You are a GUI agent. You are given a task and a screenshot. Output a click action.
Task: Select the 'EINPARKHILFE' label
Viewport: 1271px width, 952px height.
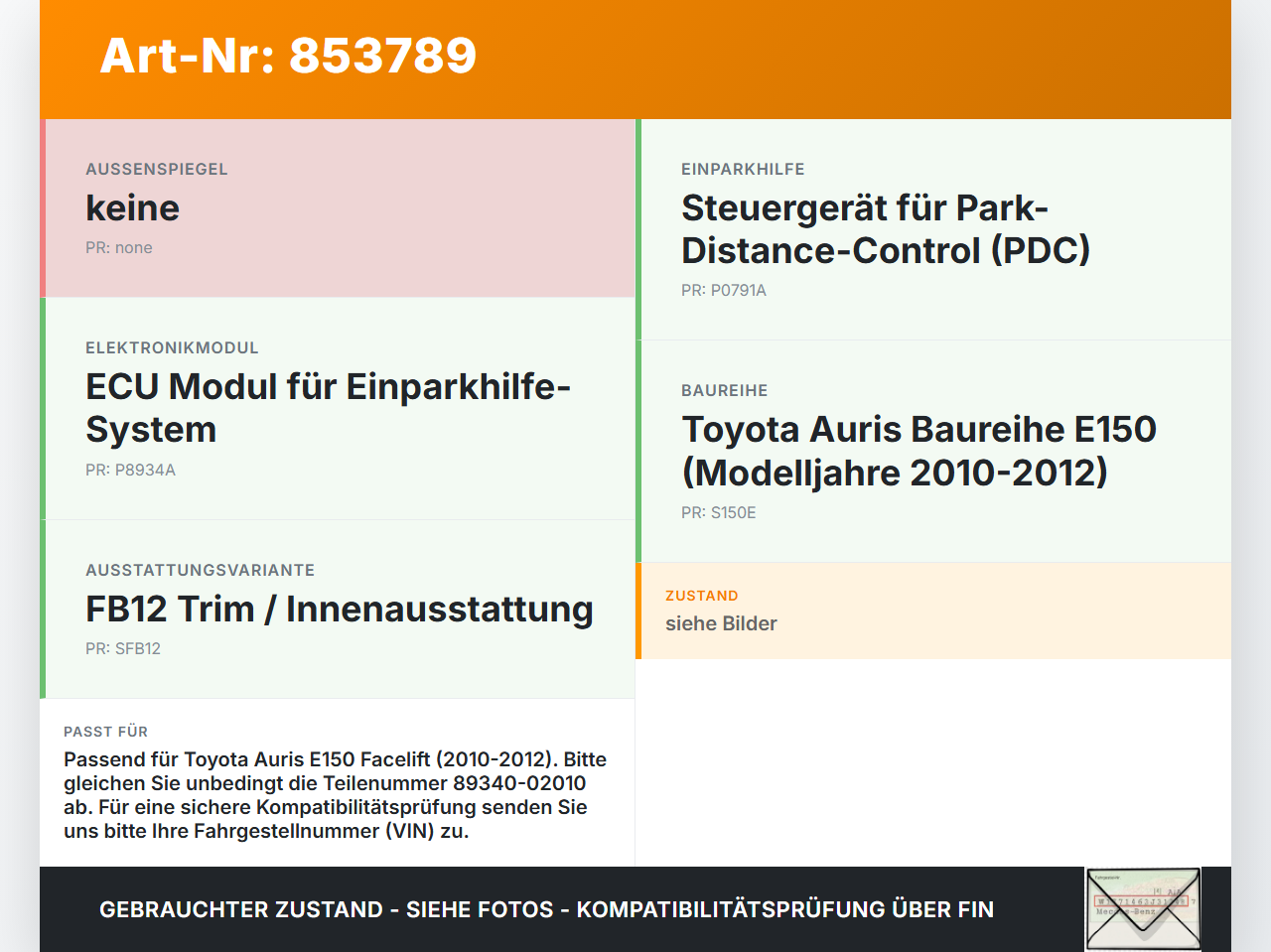pos(743,170)
